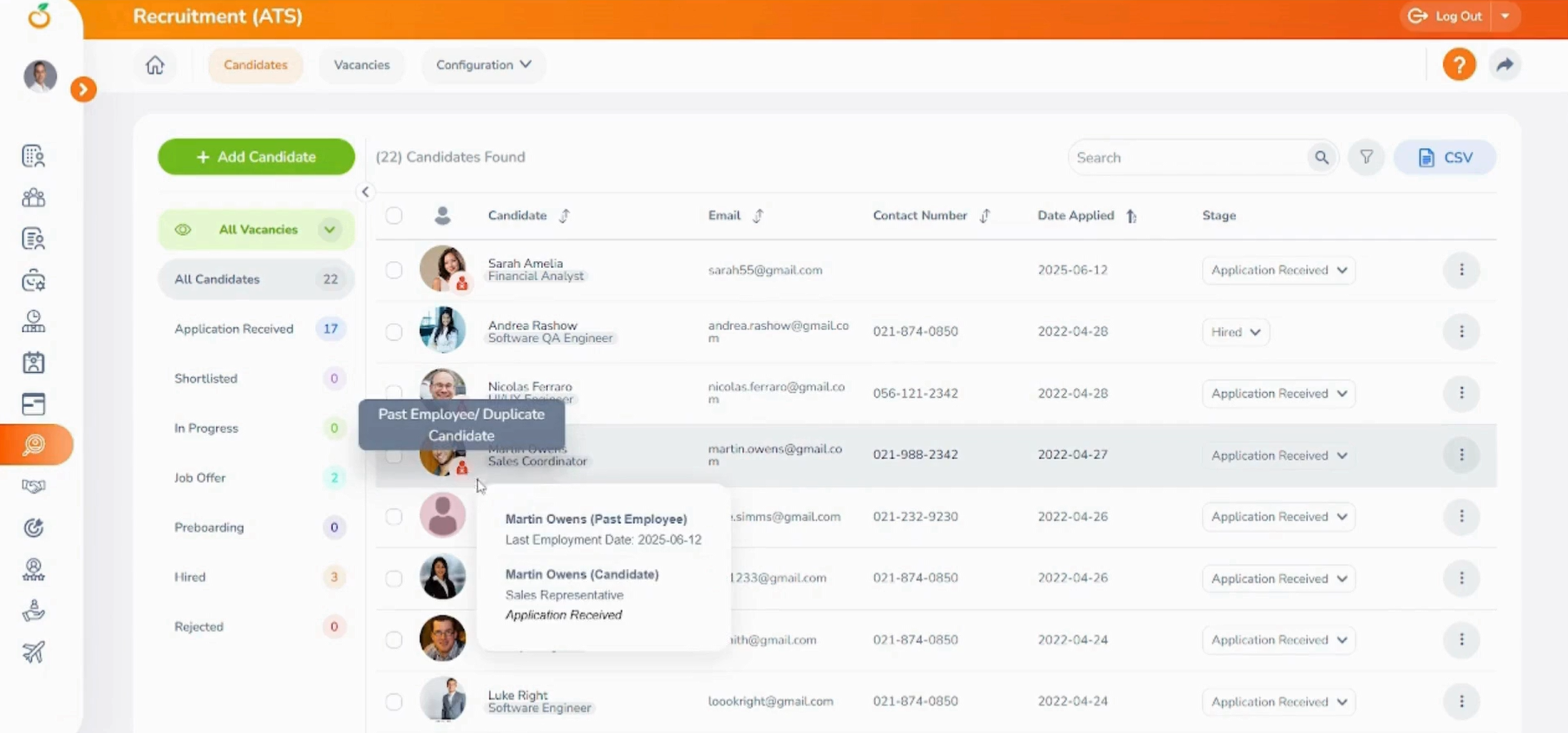This screenshot has width=1568, height=733.
Task: Switch to the Vacancies tab
Action: click(362, 65)
